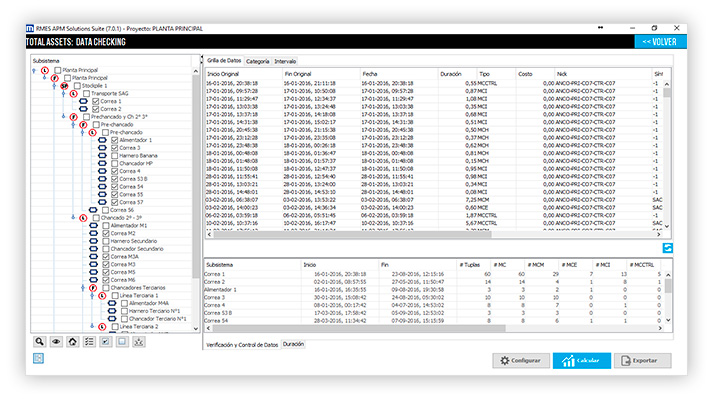This screenshot has height=399, width=716.
Task: Click the horizontal scrollbar of the data grid
Action: coord(352,234)
